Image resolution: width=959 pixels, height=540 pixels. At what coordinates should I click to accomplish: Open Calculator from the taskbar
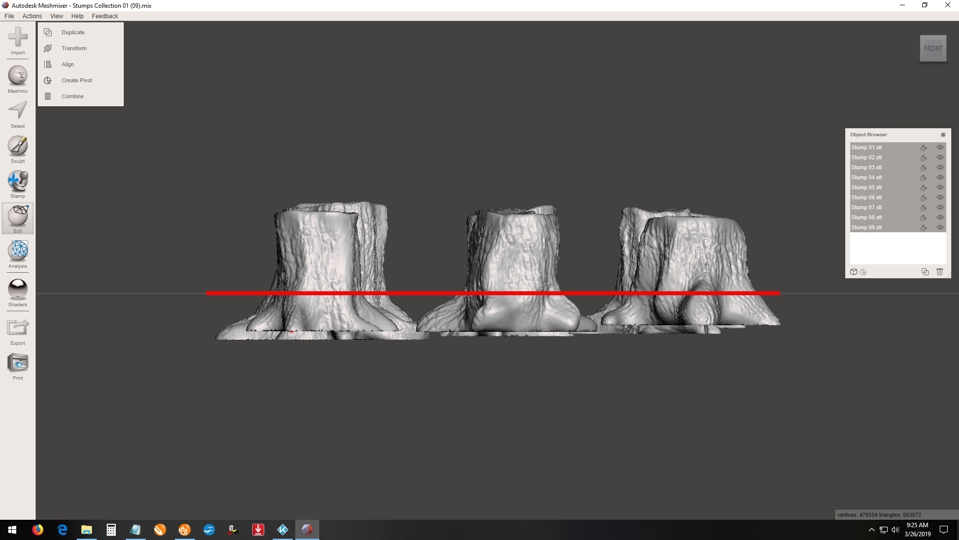(x=111, y=530)
